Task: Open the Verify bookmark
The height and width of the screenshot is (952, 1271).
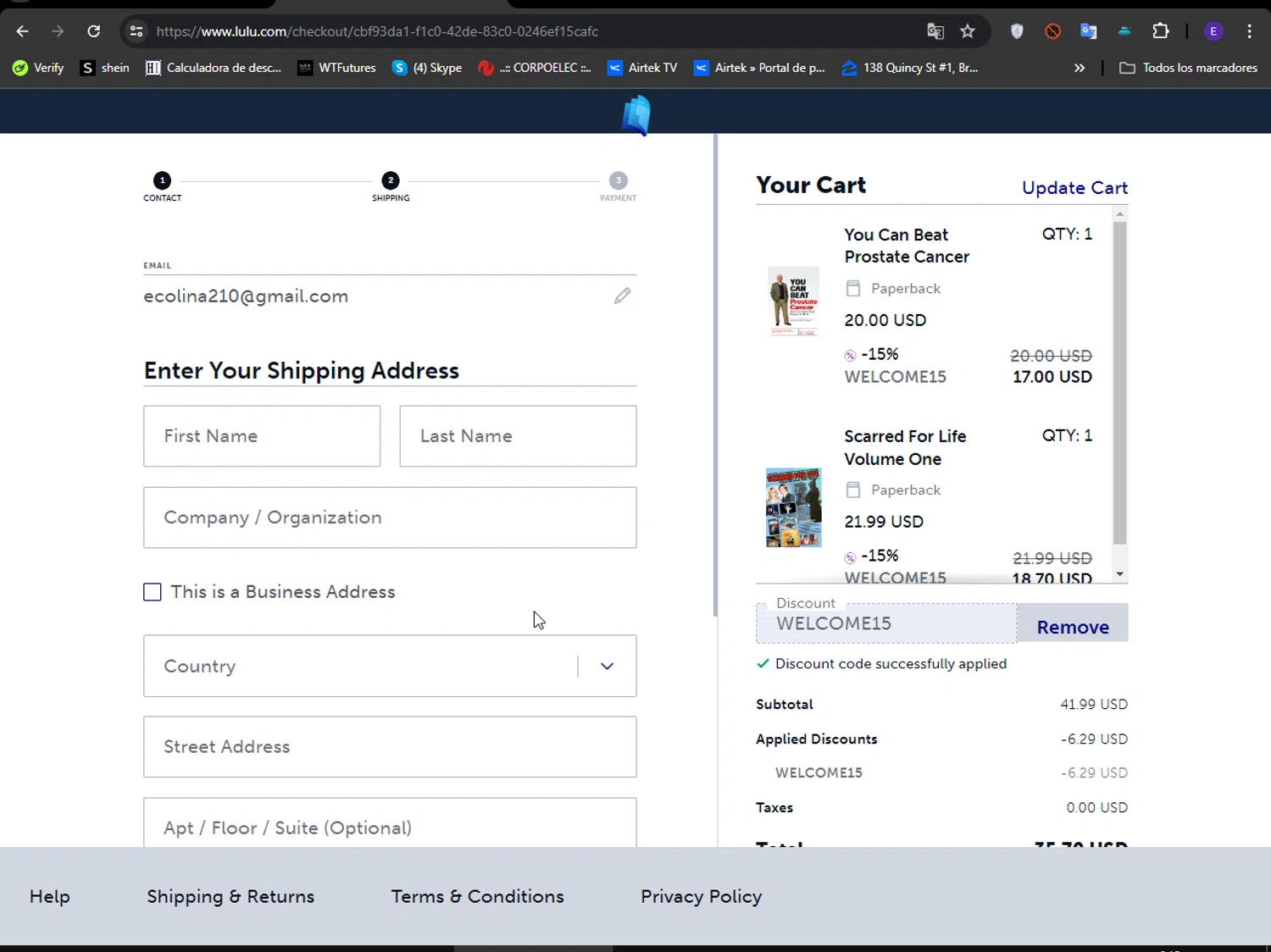Action: [38, 68]
